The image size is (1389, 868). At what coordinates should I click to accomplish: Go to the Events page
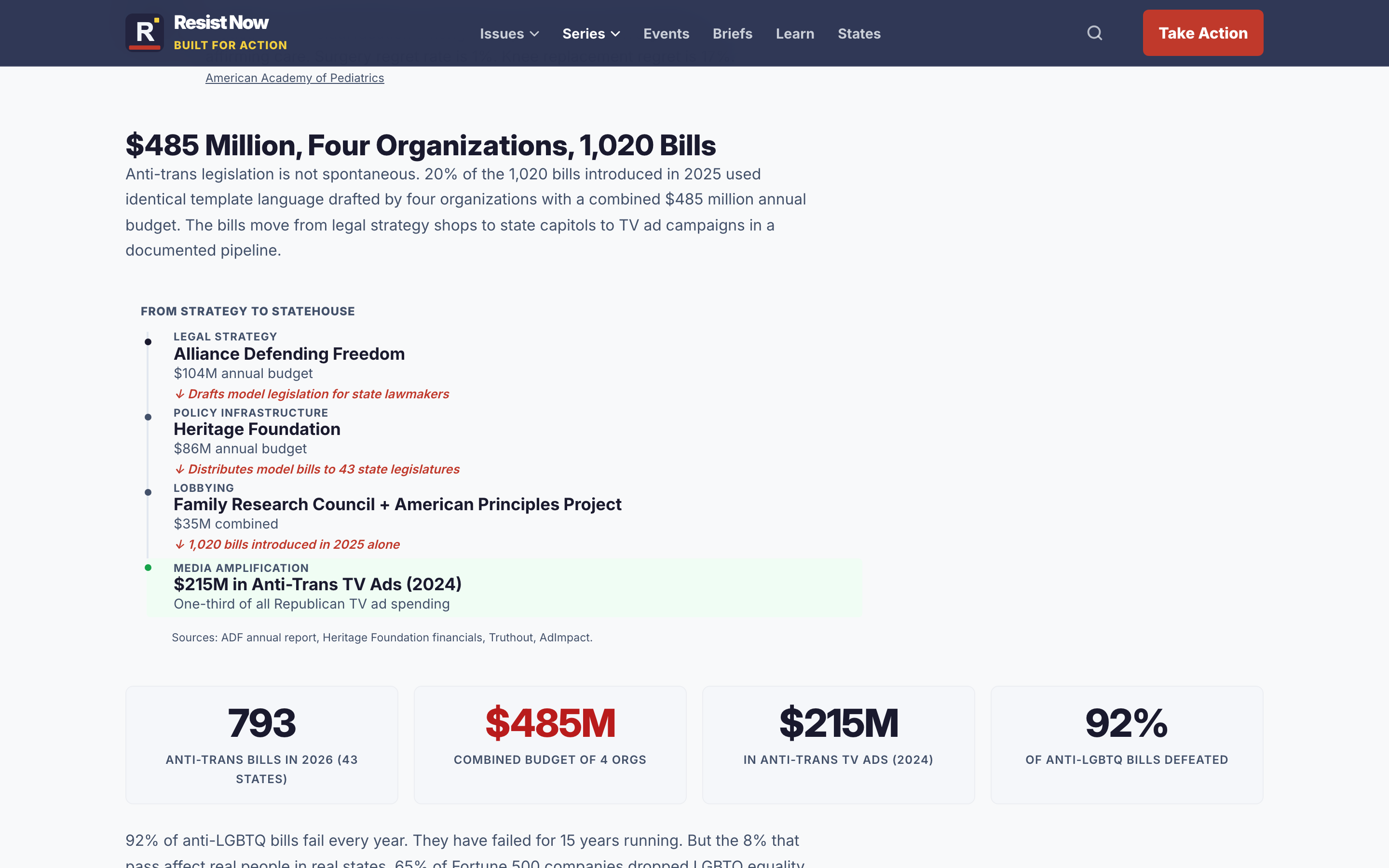[666, 34]
